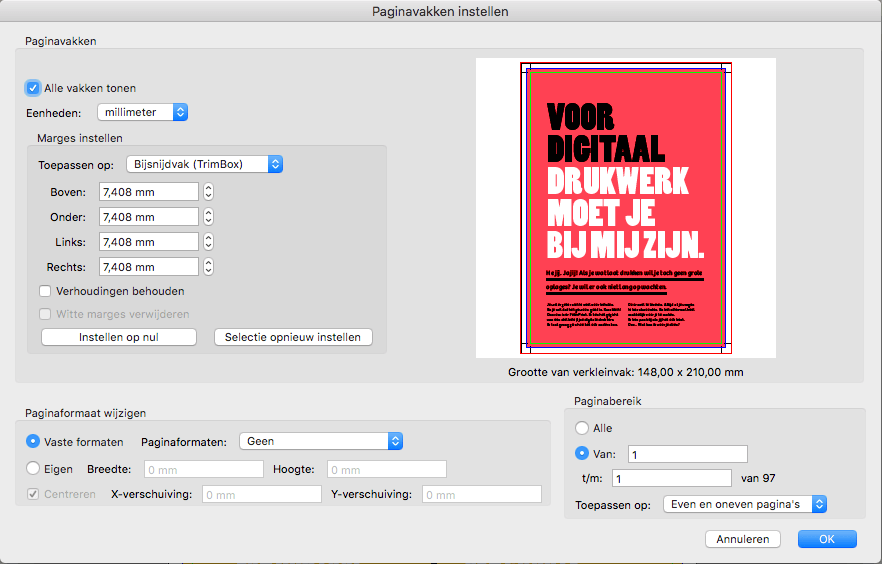Open the Paginaformaten Geen dropdown
The image size is (882, 564).
321,441
